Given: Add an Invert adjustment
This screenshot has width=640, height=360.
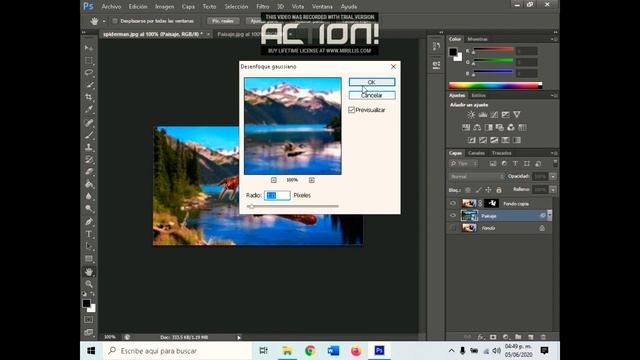Looking at the screenshot, I should click(471, 140).
